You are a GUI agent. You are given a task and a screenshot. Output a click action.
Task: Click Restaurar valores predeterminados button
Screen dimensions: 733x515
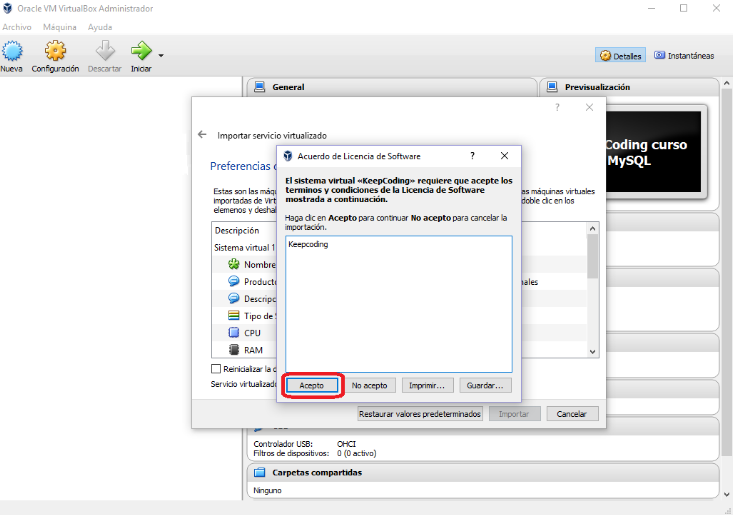pyautogui.click(x=419, y=414)
